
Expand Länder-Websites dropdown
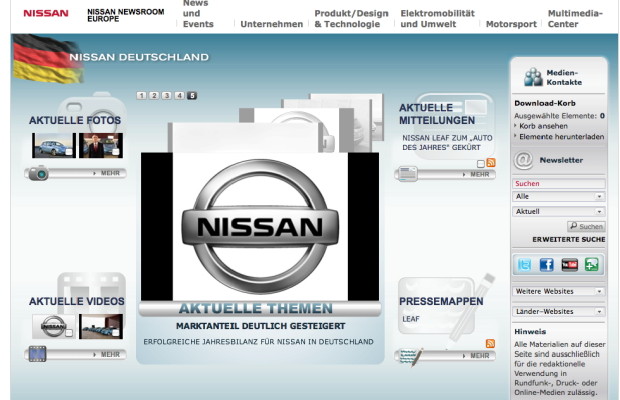[559, 311]
